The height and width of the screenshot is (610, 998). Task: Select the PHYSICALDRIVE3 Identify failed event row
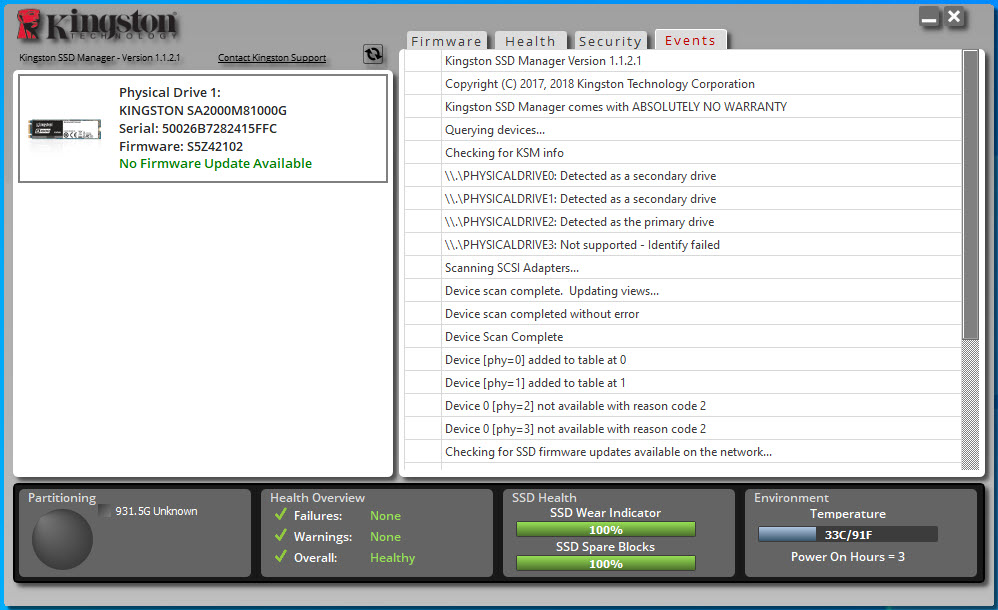pyautogui.click(x=683, y=245)
